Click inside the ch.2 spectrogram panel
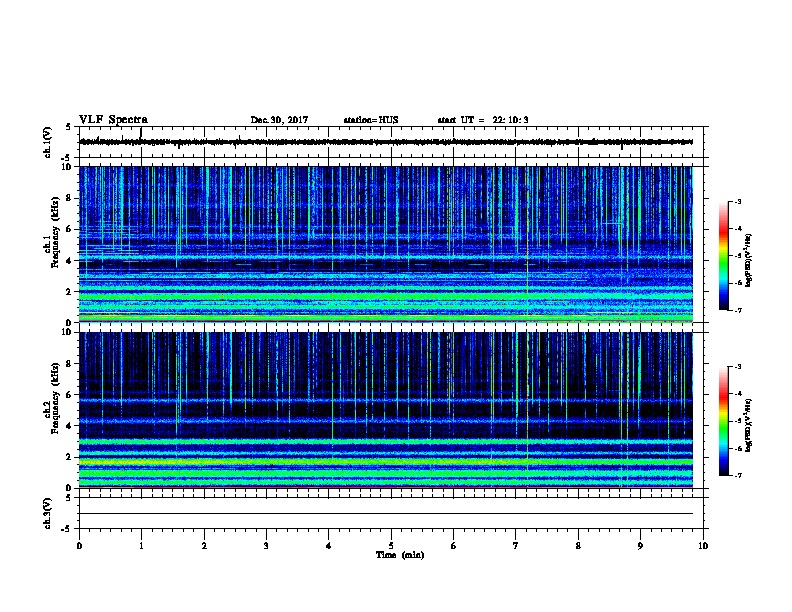The image size is (792, 612). [386, 410]
